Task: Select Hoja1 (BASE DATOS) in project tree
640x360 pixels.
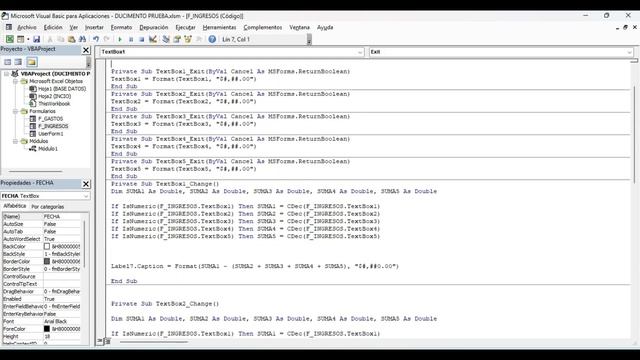Action: point(62,89)
